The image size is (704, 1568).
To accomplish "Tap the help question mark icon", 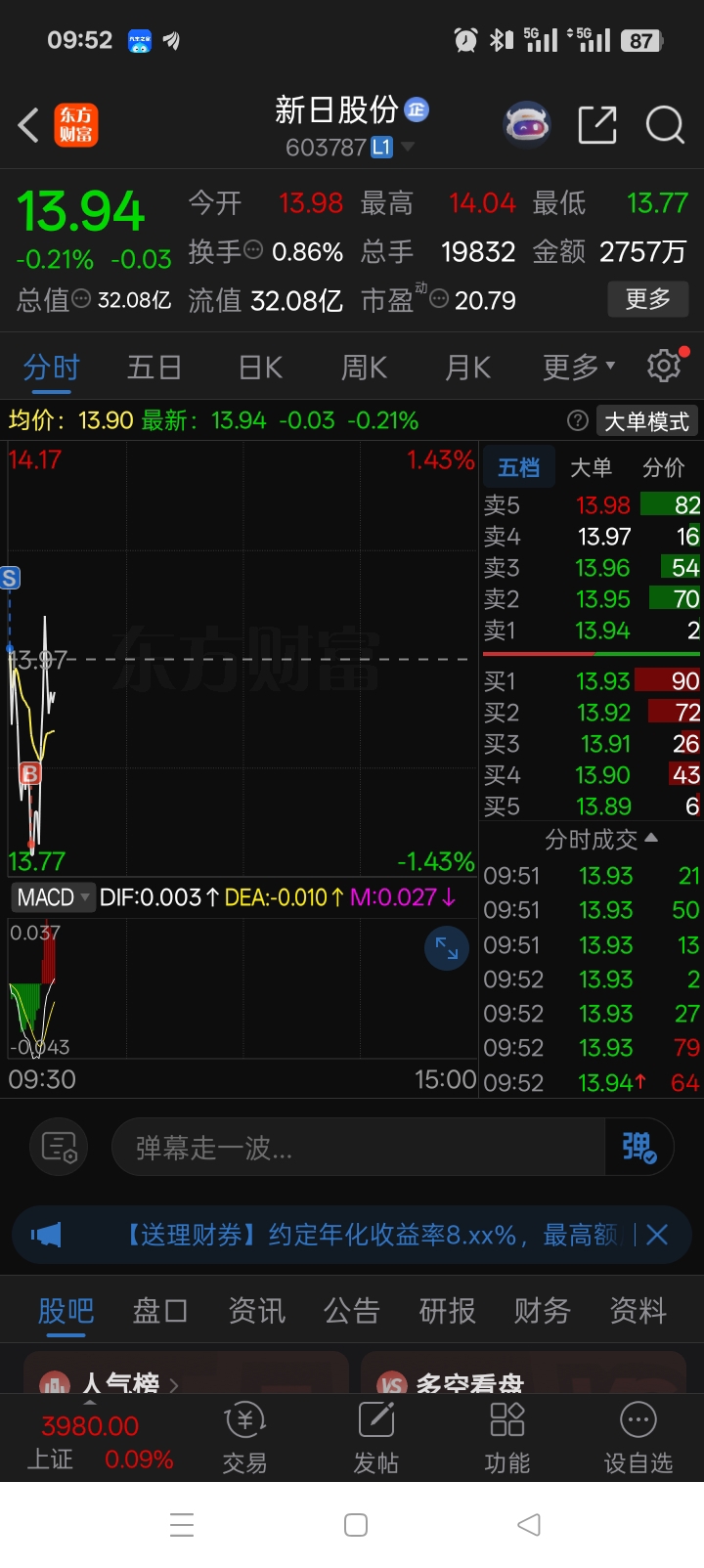I will [x=578, y=420].
